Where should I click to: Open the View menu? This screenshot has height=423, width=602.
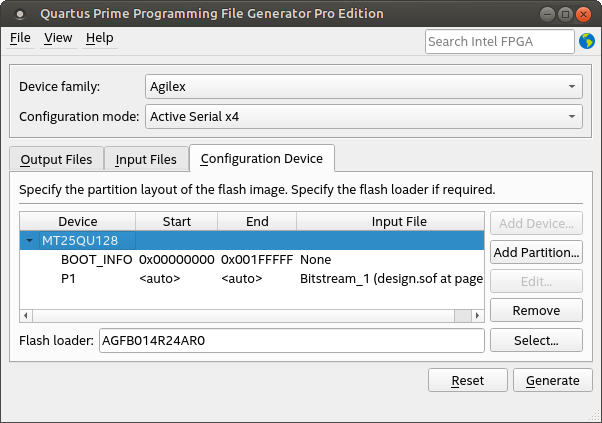click(58, 38)
